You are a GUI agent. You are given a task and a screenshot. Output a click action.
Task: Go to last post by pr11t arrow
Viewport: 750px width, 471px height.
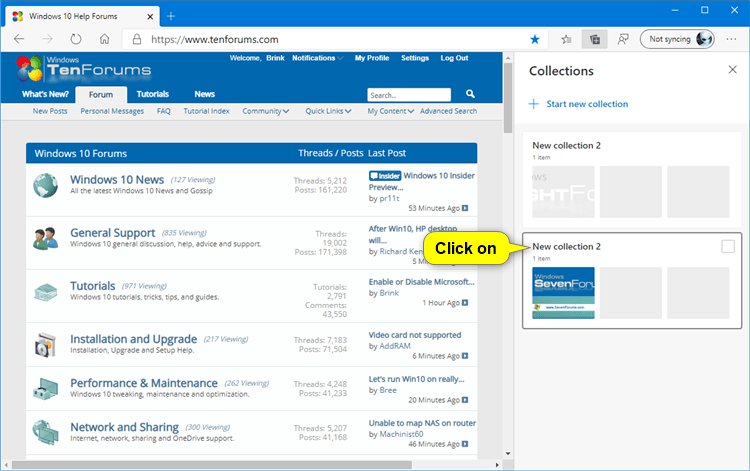click(465, 208)
